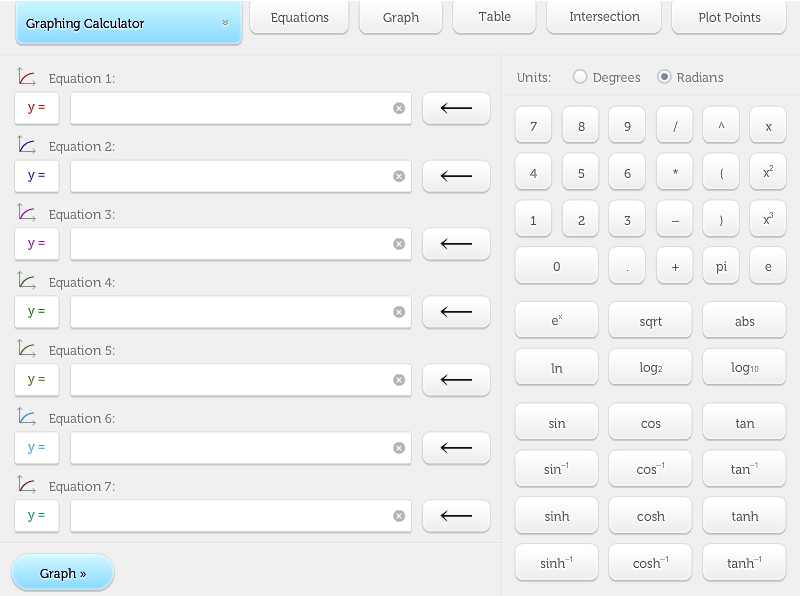Open the Graphing Calculator dropdown

[128, 23]
